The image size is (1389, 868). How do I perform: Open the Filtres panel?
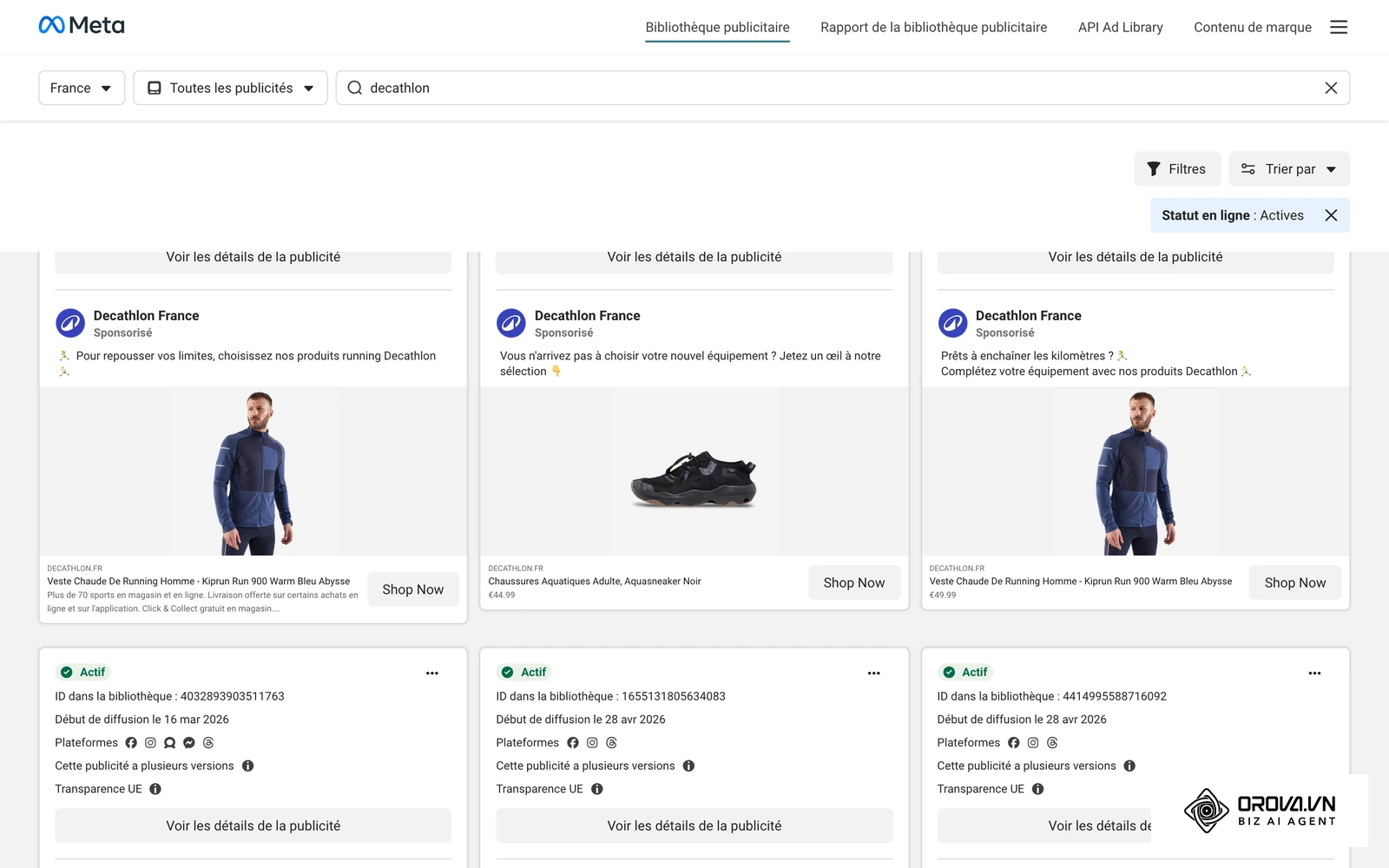click(x=1177, y=169)
